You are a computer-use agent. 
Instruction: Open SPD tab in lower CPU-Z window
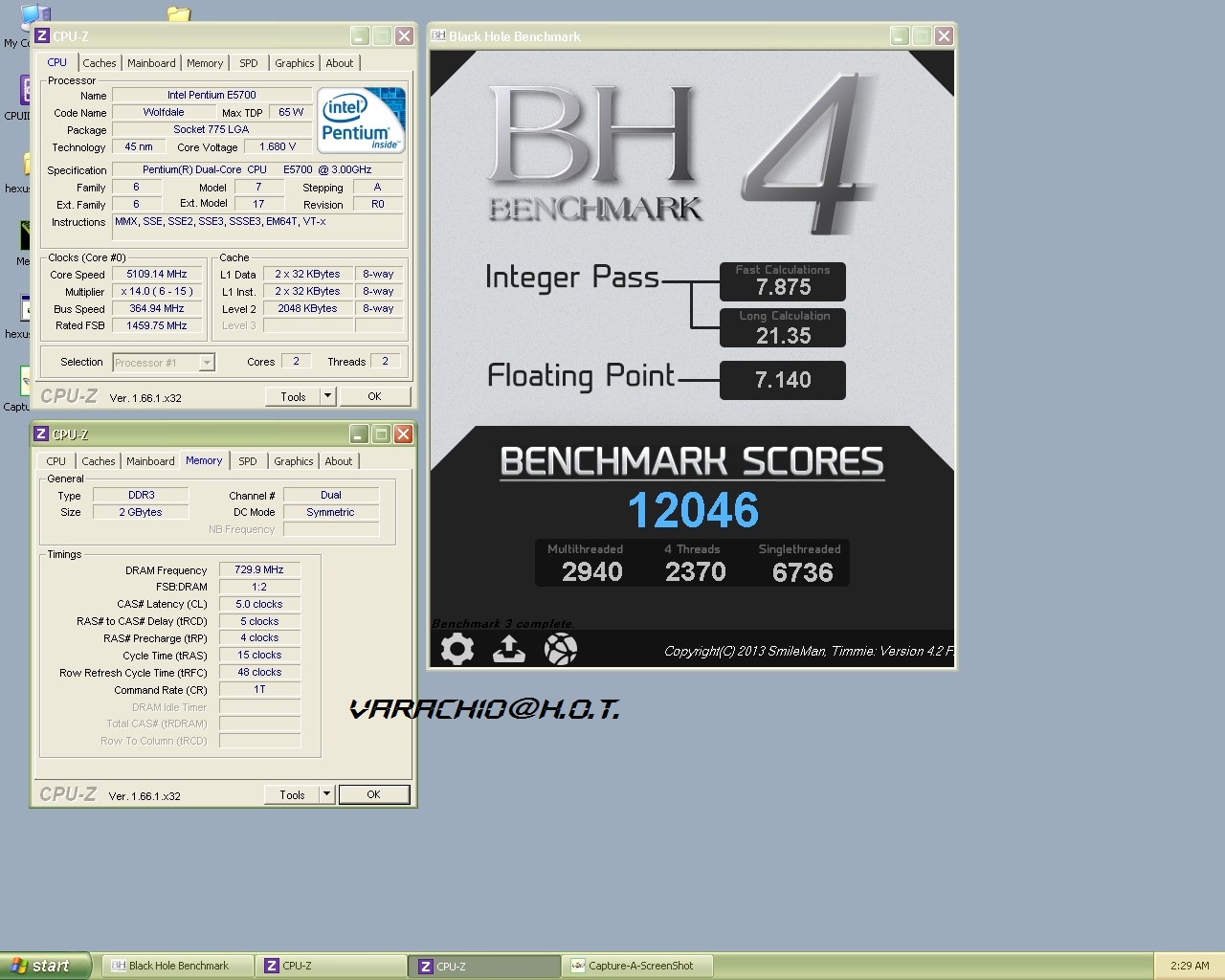[x=248, y=461]
